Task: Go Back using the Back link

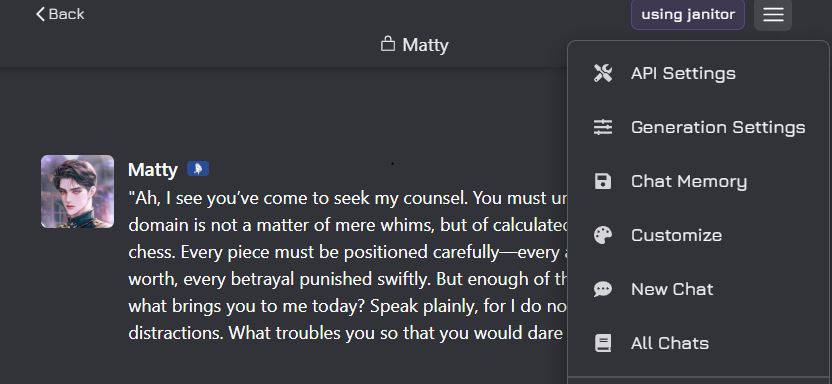Action: click(60, 14)
